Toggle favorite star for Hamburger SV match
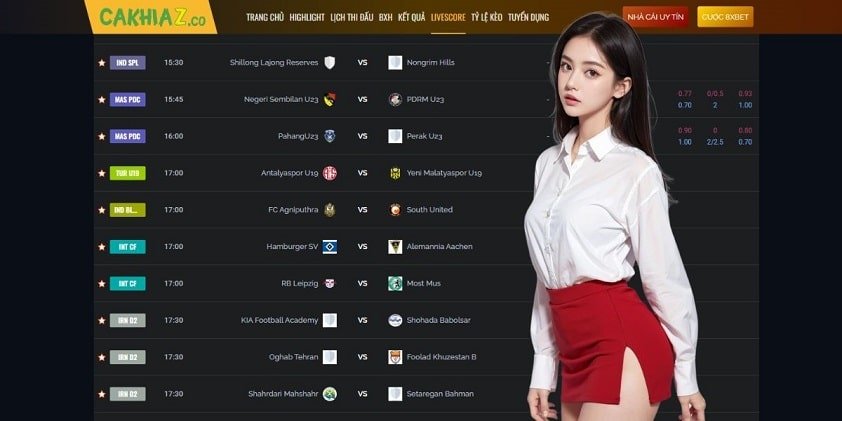 101,247
